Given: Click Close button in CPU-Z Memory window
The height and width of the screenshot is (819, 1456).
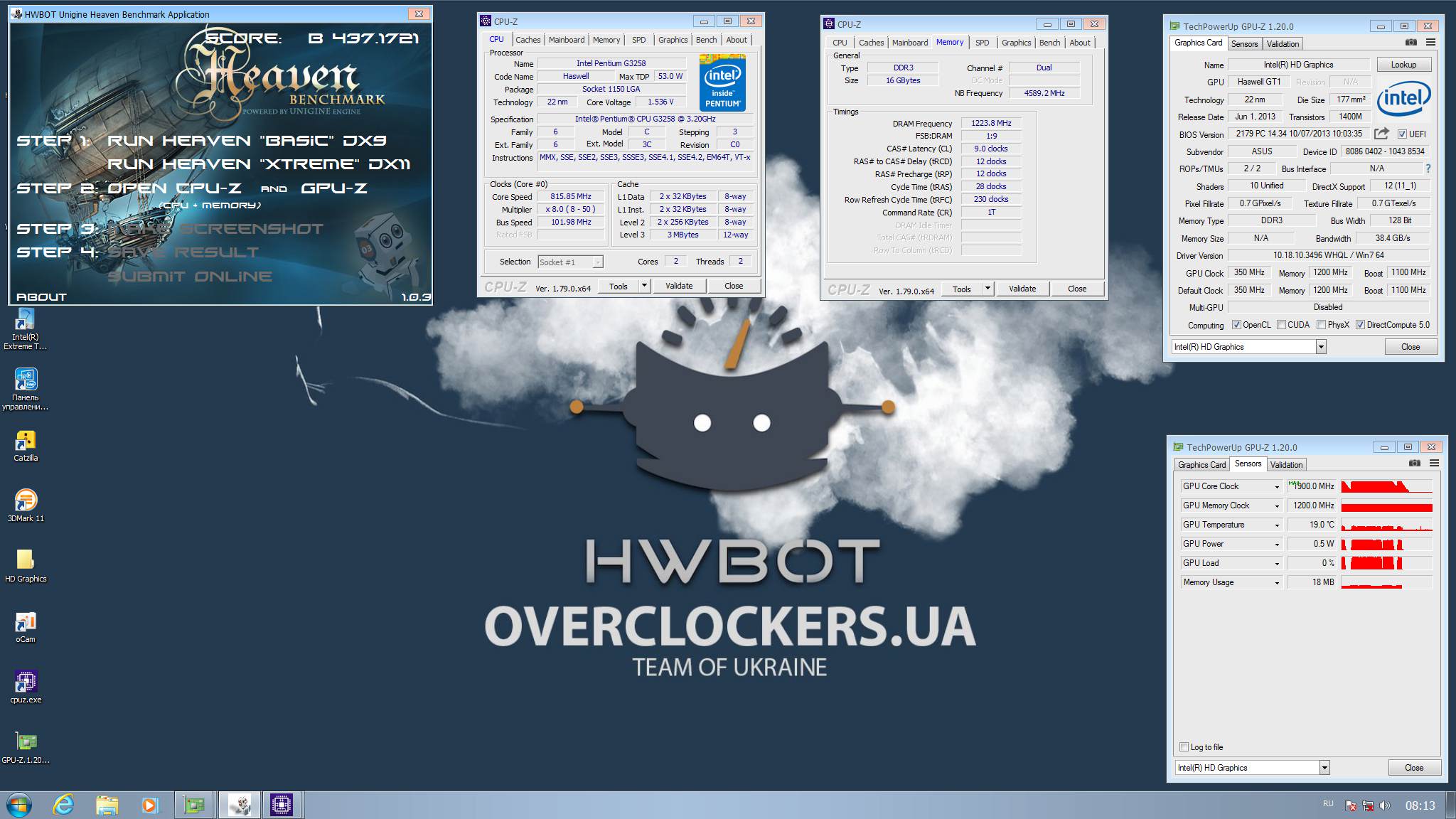Looking at the screenshot, I should 1076,289.
